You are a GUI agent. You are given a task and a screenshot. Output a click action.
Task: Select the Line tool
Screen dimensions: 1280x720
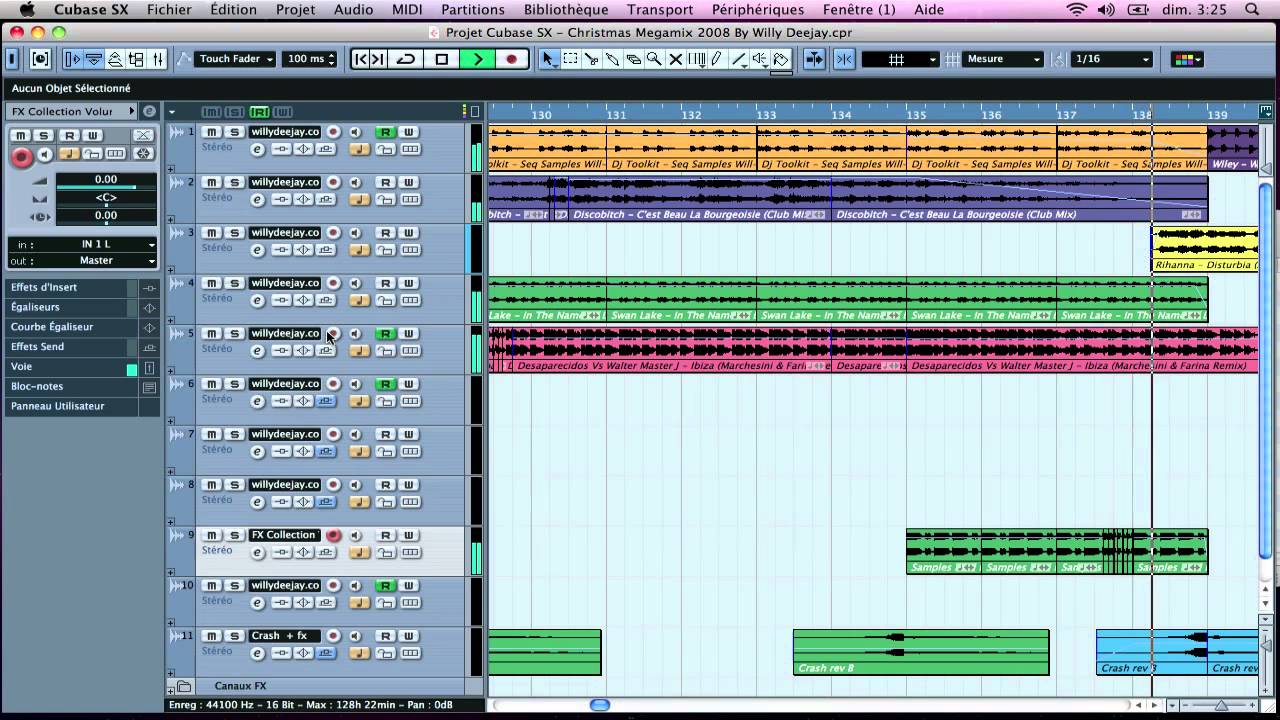coord(738,59)
